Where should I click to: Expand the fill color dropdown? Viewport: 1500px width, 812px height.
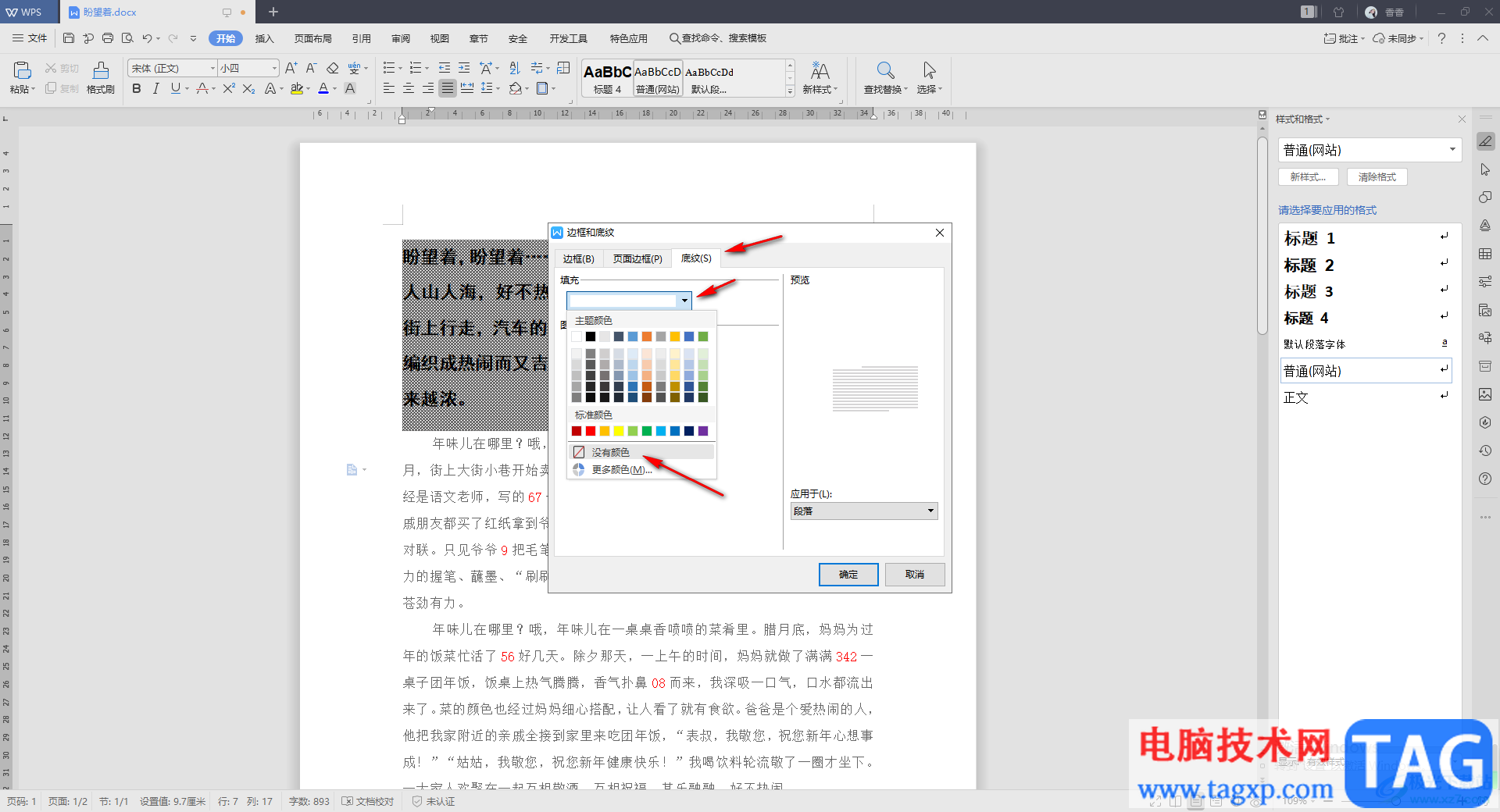(x=684, y=301)
